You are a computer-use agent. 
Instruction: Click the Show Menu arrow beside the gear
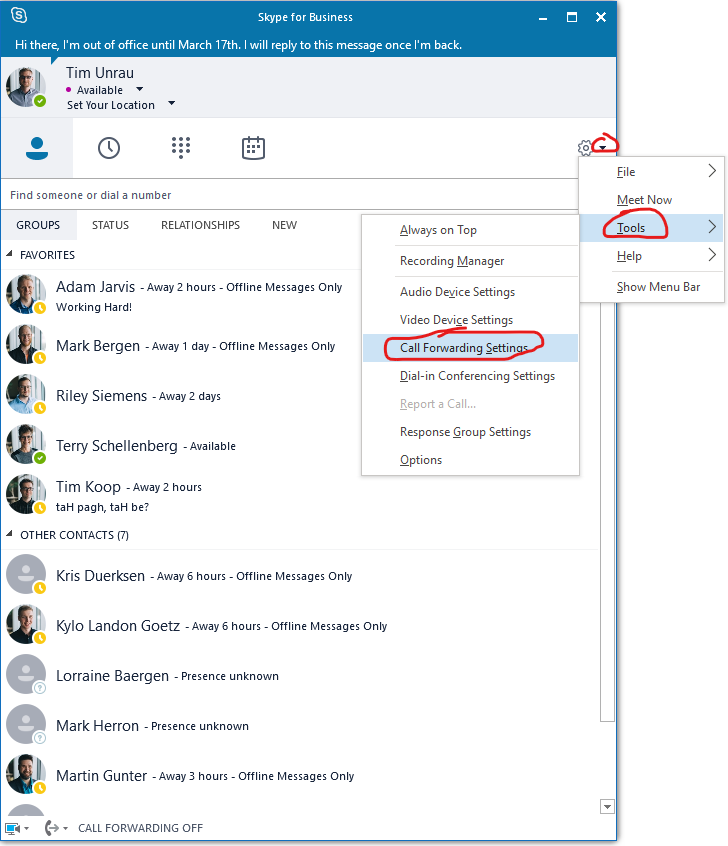(603, 148)
